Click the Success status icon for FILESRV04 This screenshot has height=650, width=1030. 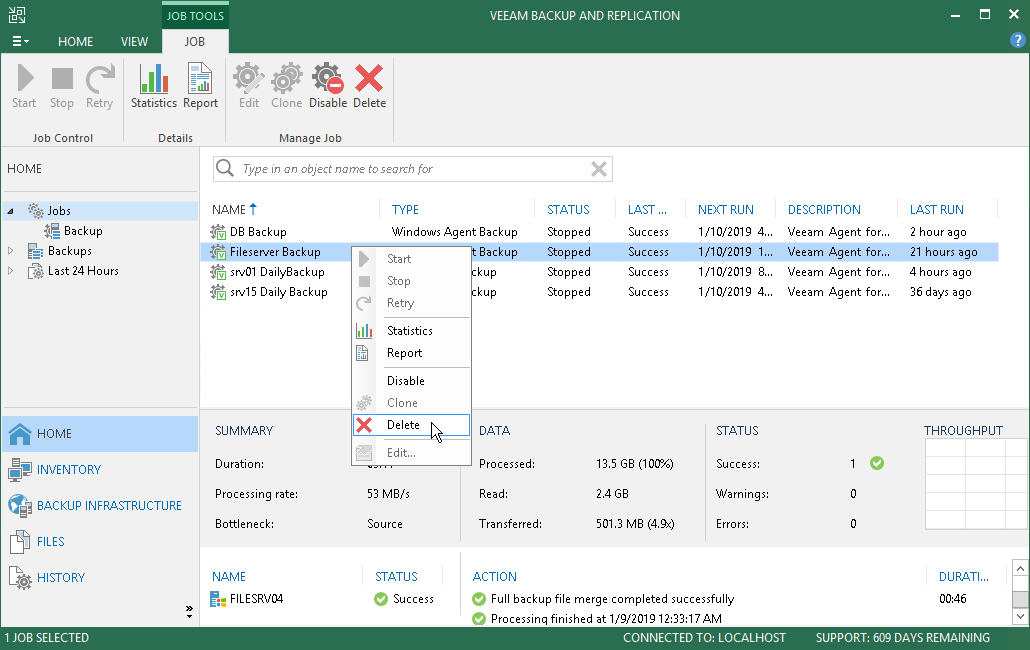pos(381,599)
